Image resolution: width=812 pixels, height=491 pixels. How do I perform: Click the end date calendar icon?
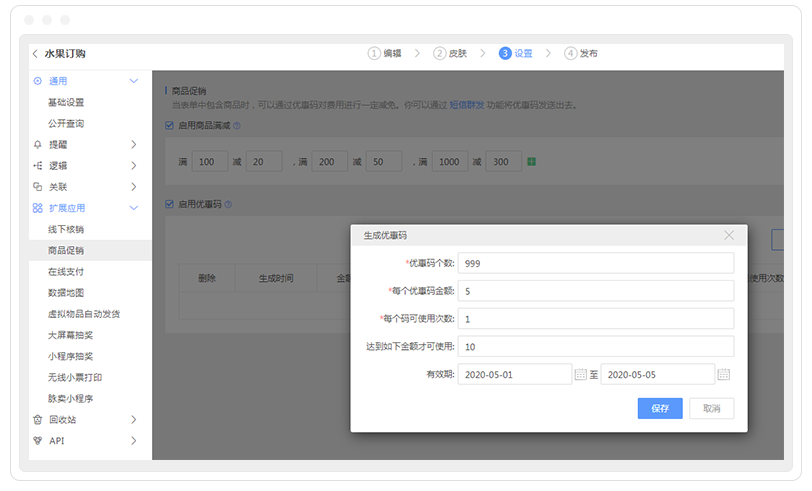click(723, 374)
